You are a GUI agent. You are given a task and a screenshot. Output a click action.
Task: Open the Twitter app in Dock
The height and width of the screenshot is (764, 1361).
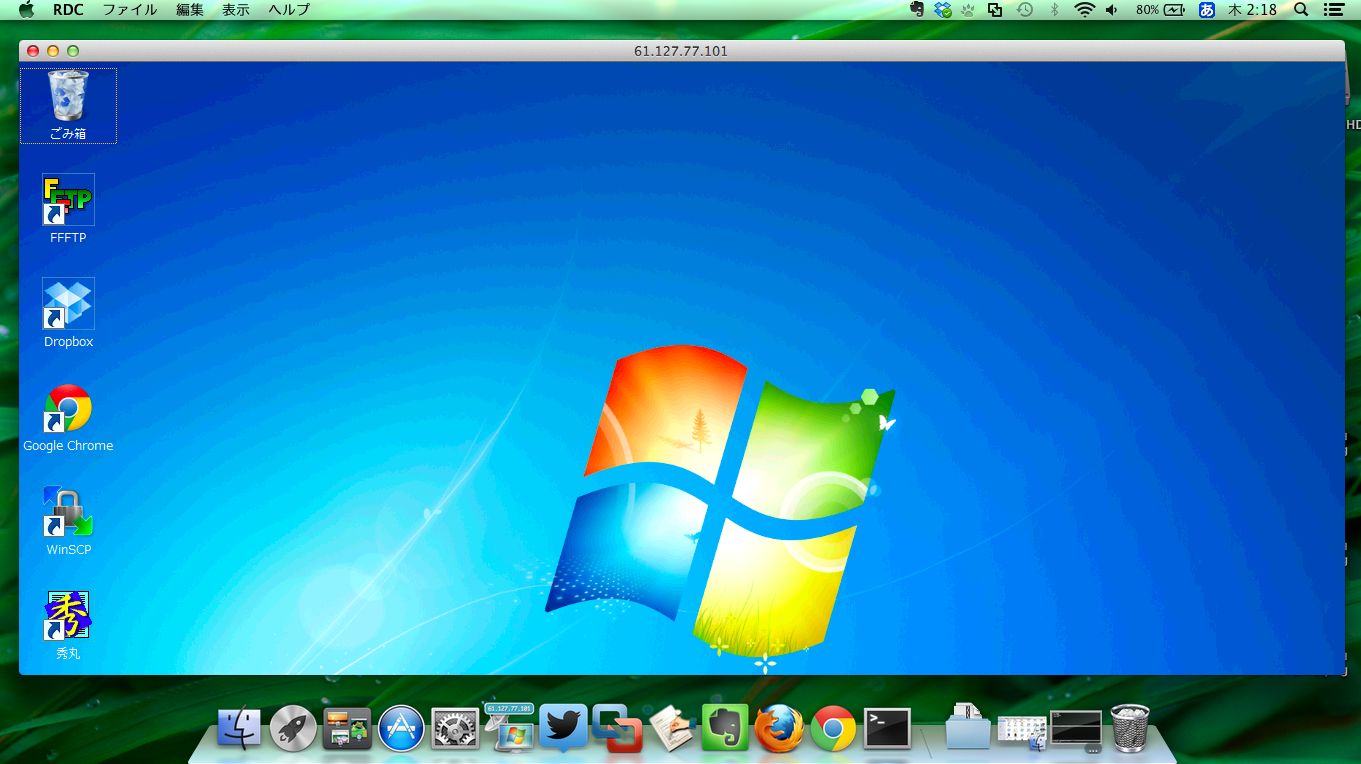(563, 728)
